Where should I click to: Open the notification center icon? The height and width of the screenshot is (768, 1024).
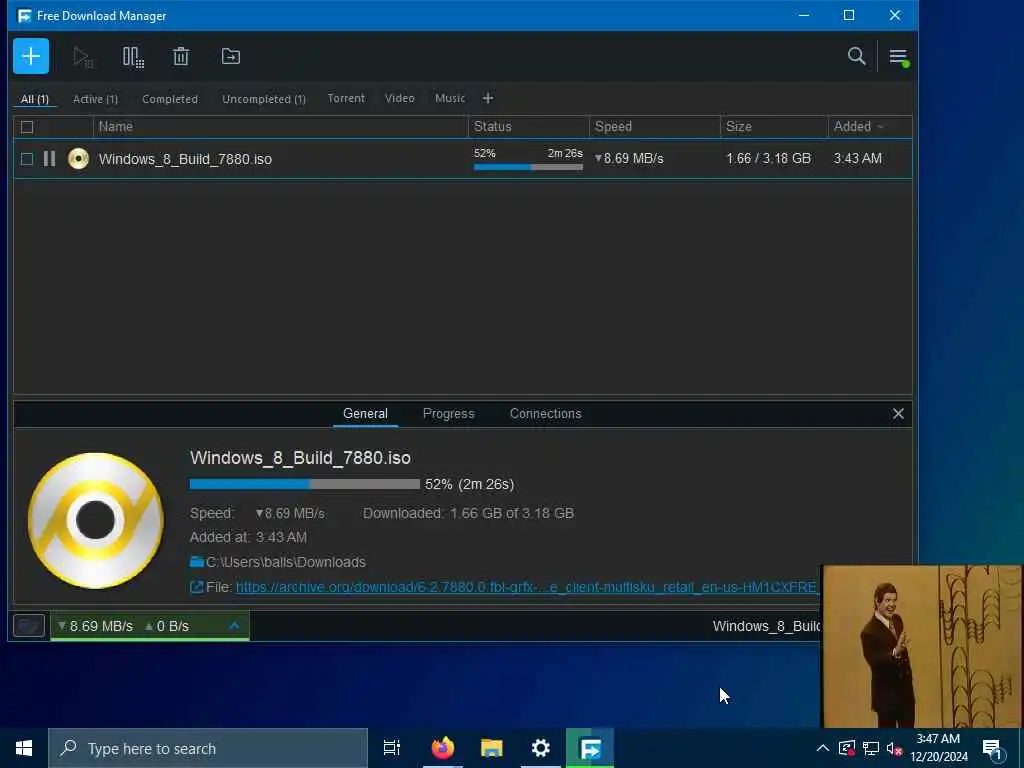(992, 749)
